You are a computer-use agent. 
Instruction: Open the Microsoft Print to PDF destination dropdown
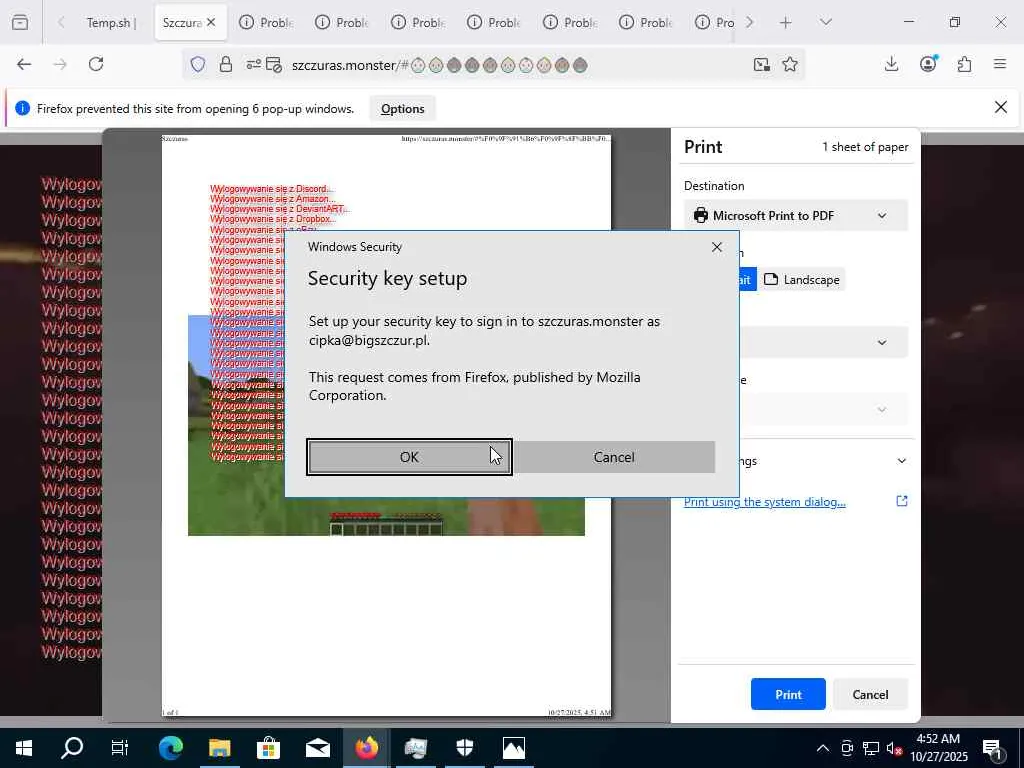[795, 216]
